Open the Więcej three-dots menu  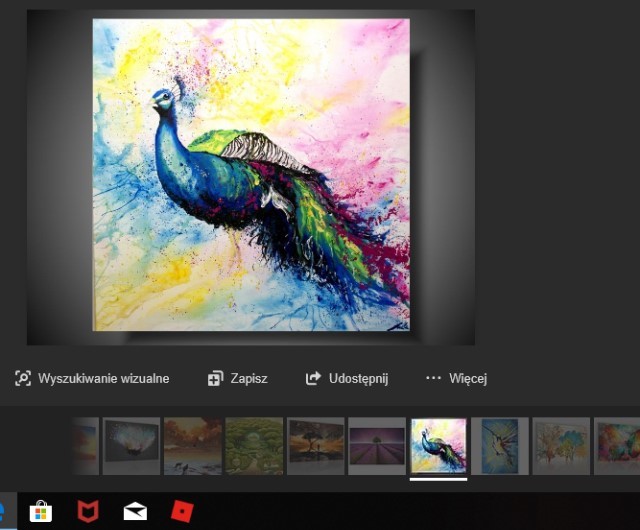433,378
